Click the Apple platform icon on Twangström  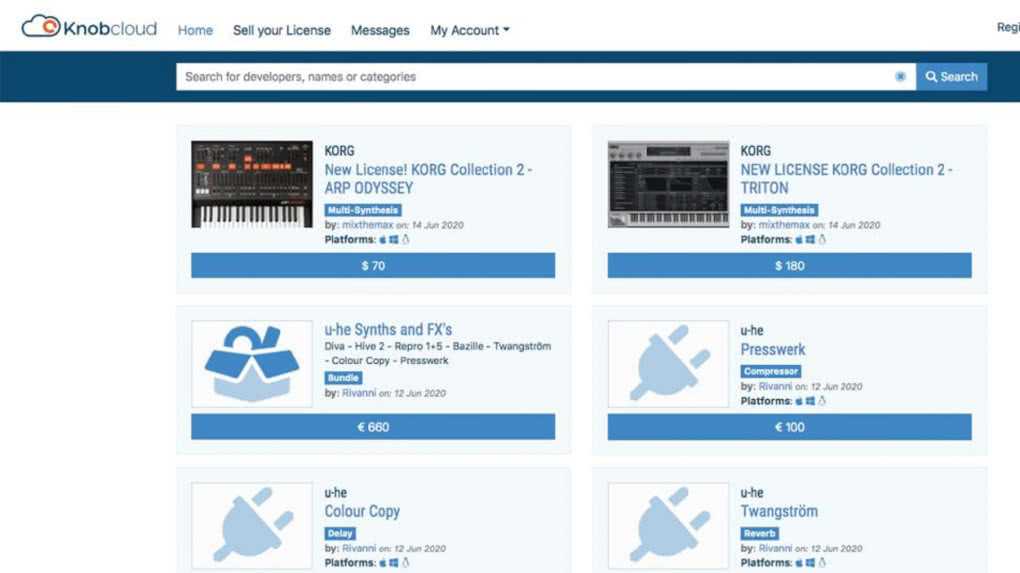[799, 563]
